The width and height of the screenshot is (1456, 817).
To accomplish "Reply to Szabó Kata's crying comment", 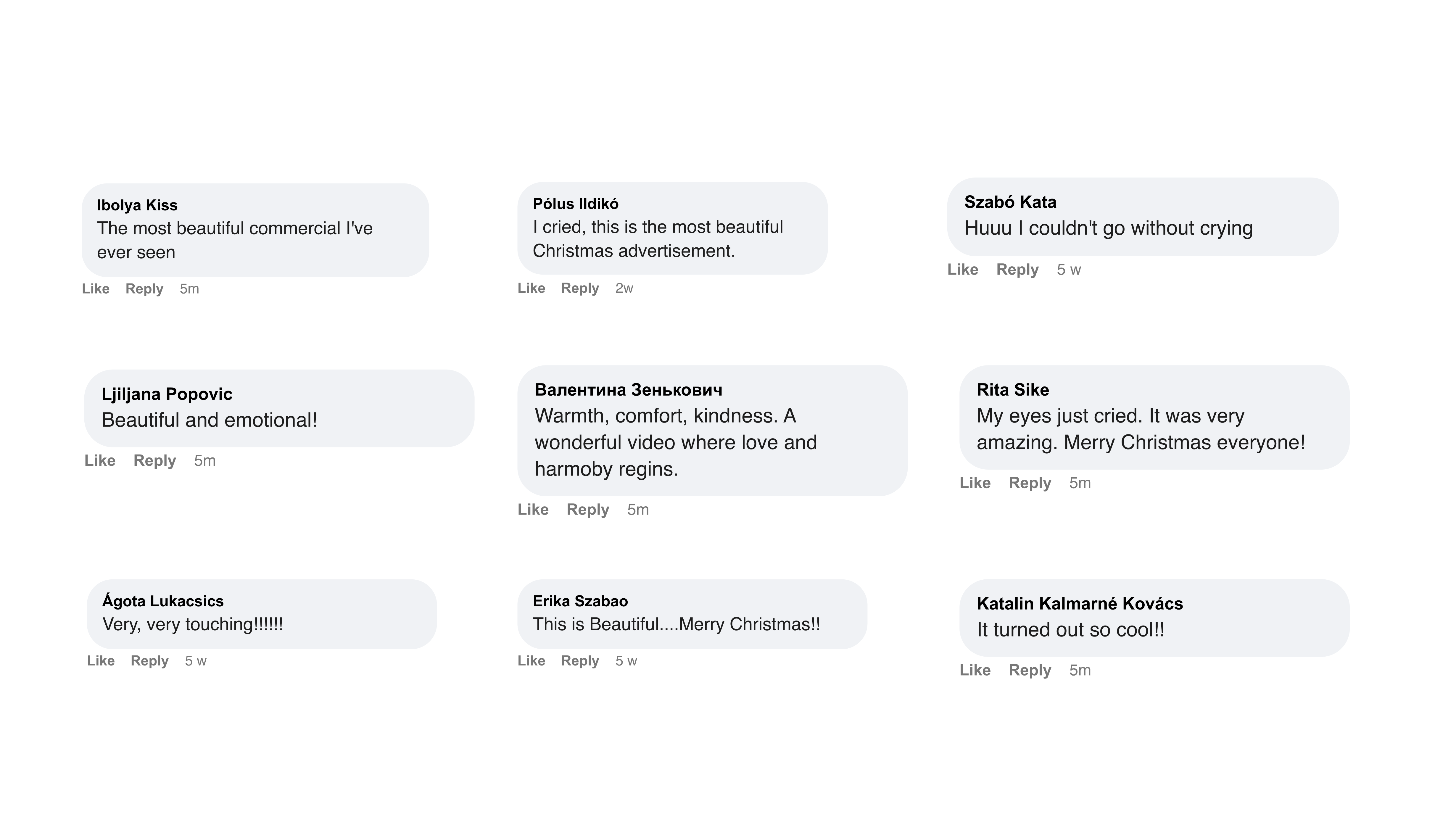I will [1017, 270].
